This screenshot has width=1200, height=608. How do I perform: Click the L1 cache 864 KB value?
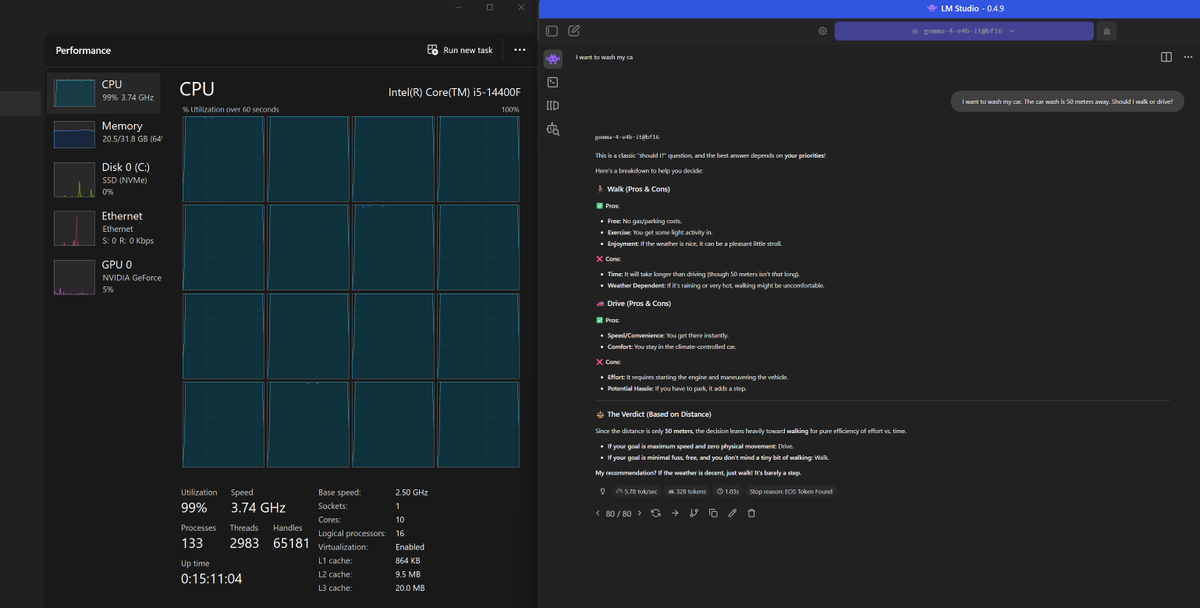(x=410, y=560)
